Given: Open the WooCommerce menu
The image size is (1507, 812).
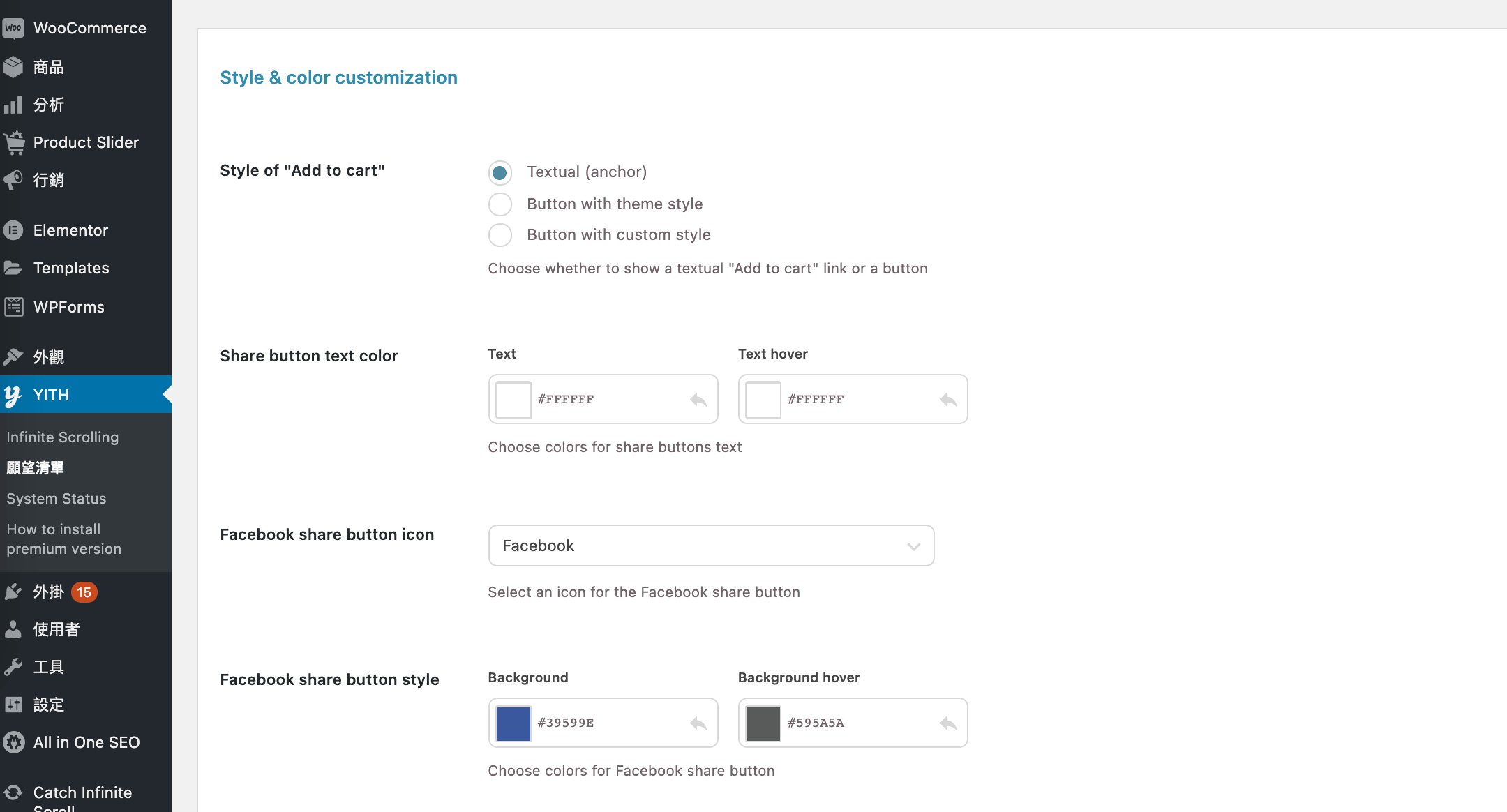Looking at the screenshot, I should point(90,28).
